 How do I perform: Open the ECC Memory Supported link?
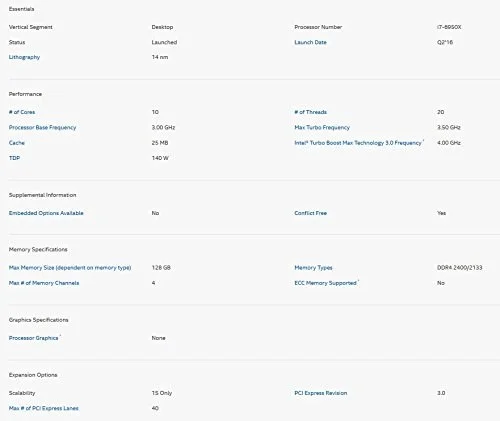(x=325, y=283)
